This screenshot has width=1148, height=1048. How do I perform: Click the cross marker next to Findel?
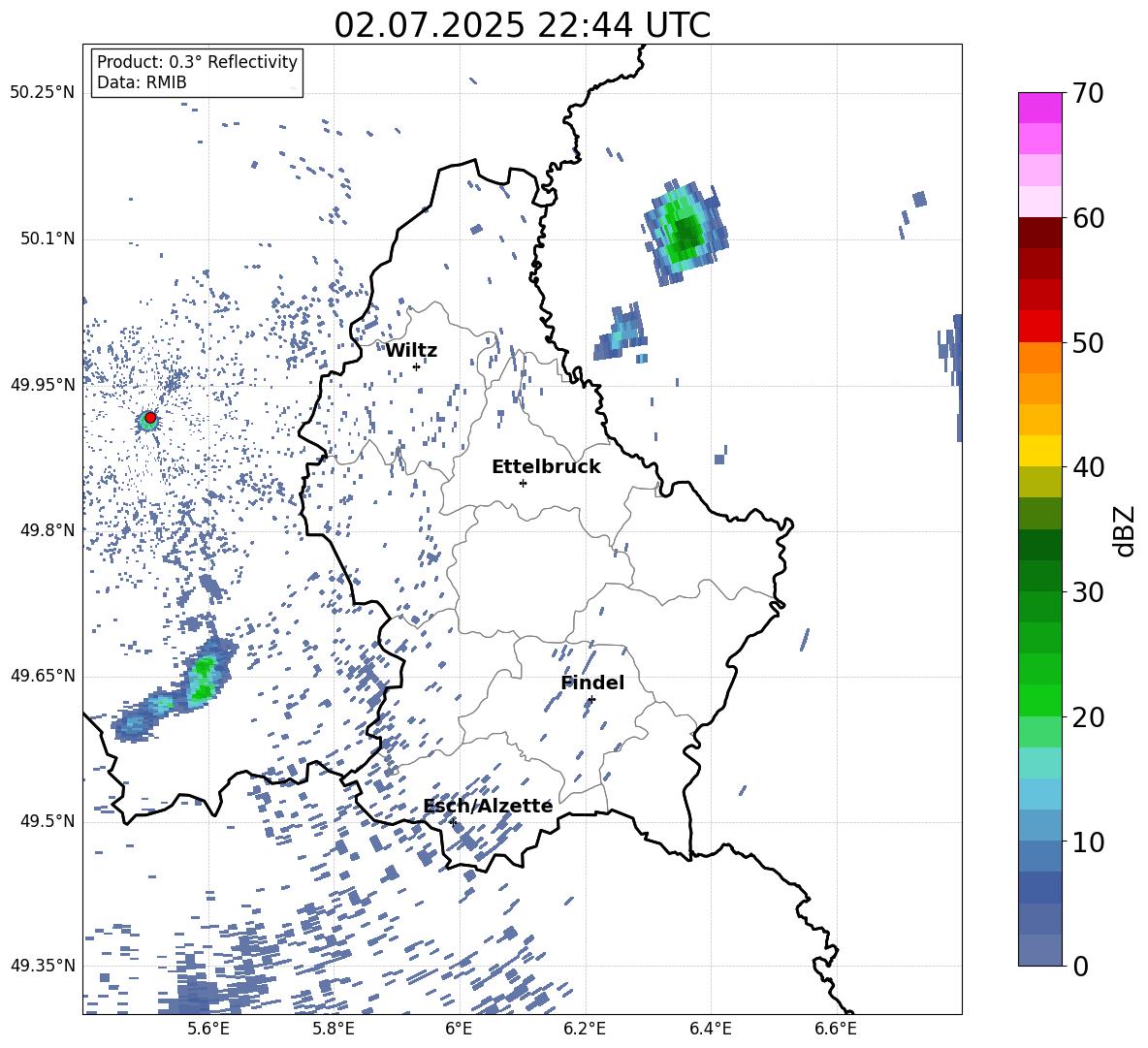tap(591, 700)
